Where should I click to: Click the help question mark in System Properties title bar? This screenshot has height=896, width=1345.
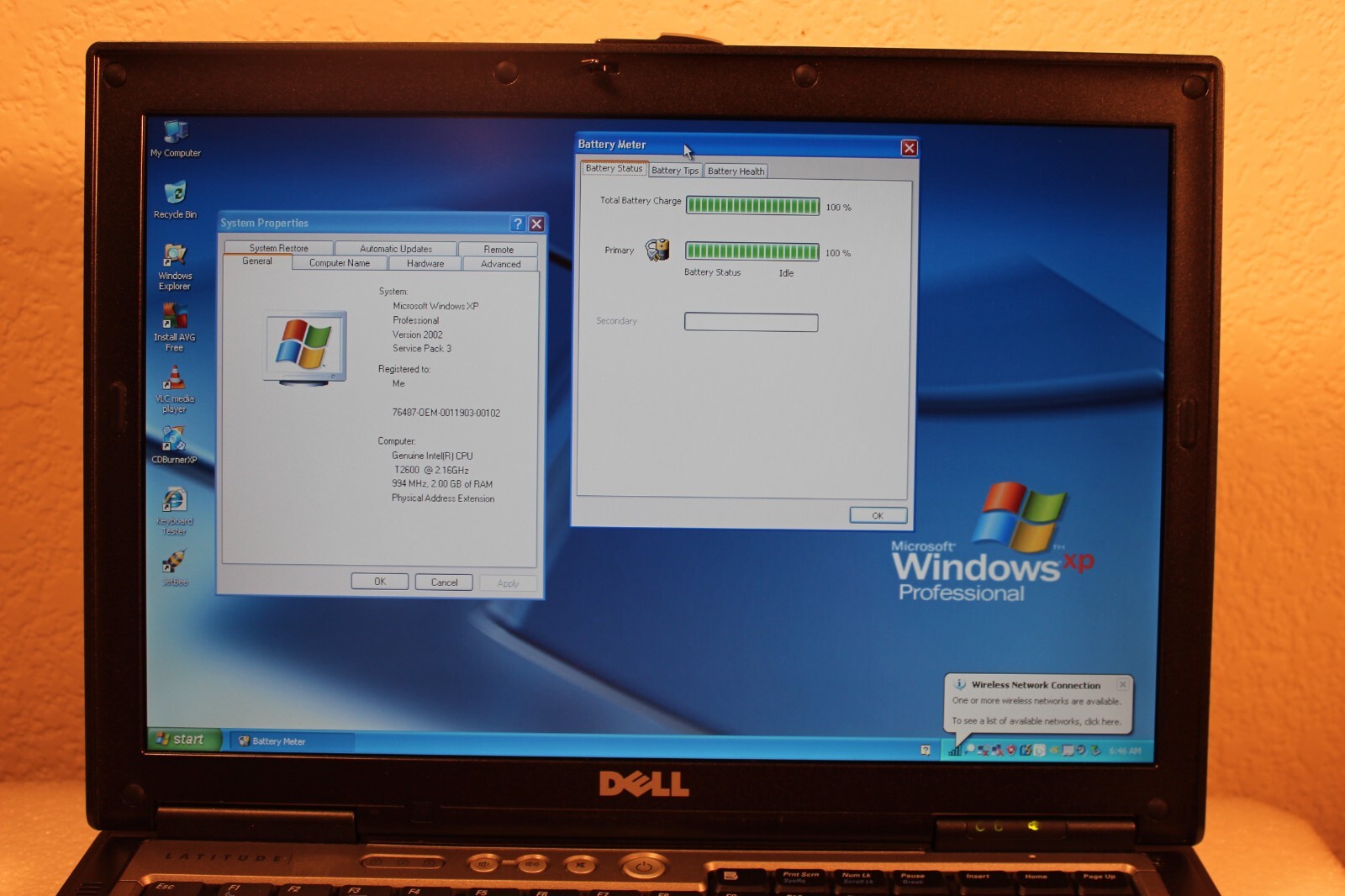tap(518, 224)
